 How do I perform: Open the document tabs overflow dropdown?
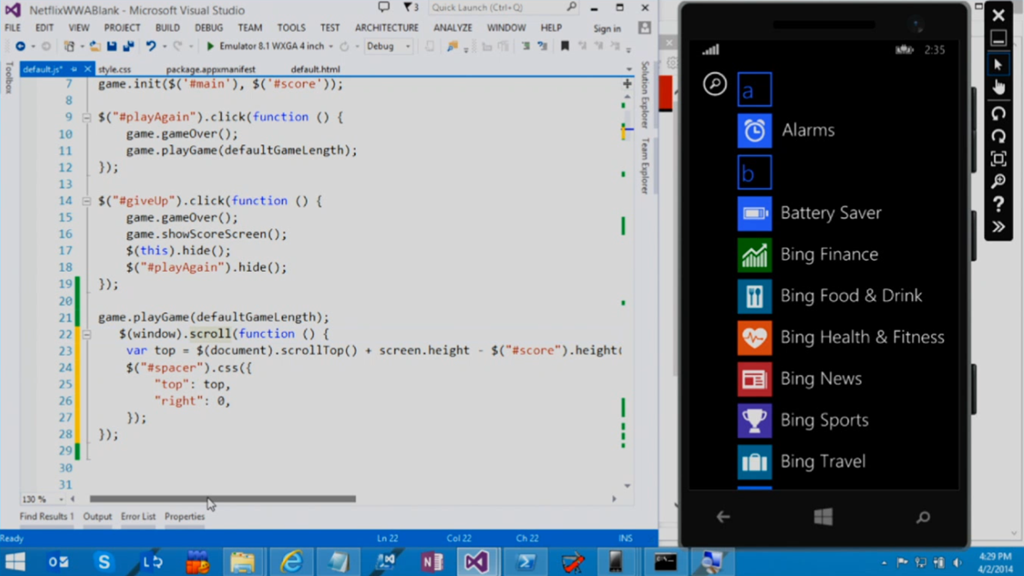click(628, 69)
